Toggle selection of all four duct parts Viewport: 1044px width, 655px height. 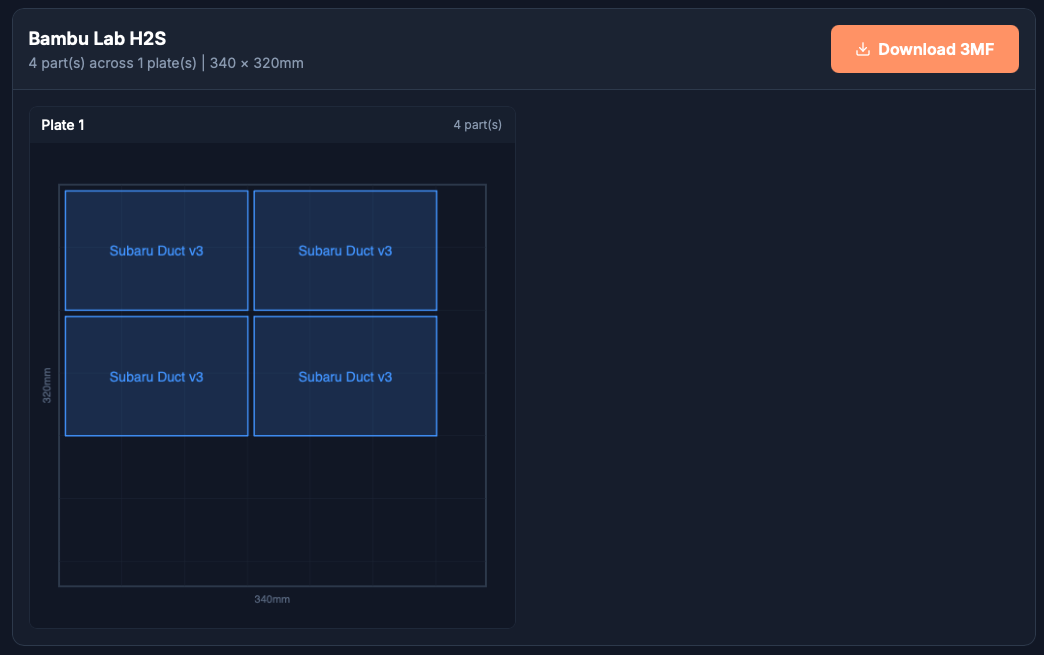(250, 313)
